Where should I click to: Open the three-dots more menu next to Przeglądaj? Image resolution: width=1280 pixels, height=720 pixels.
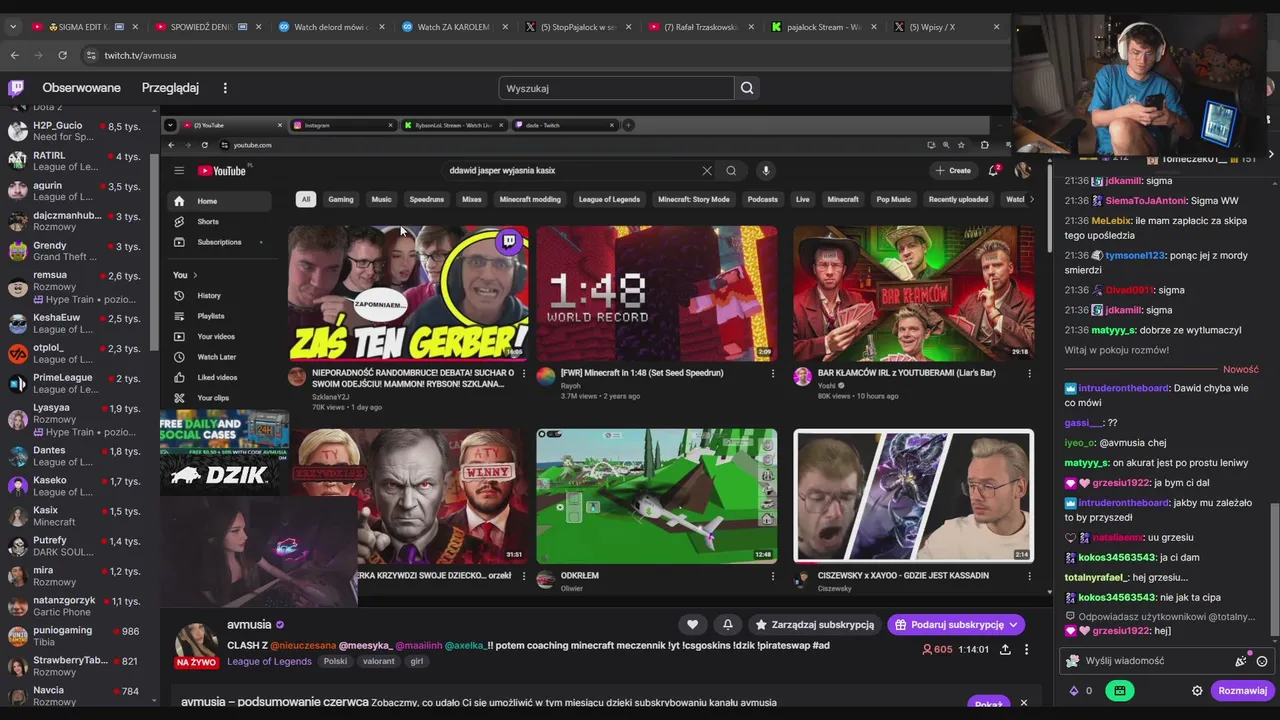click(225, 88)
